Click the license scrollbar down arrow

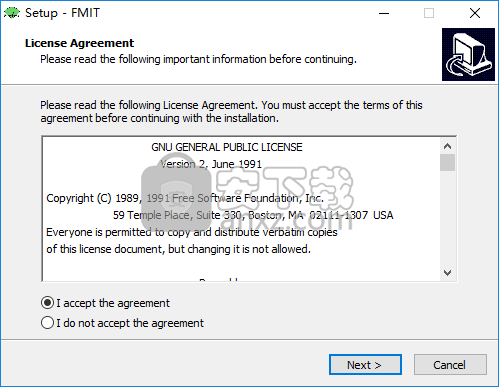(x=447, y=273)
